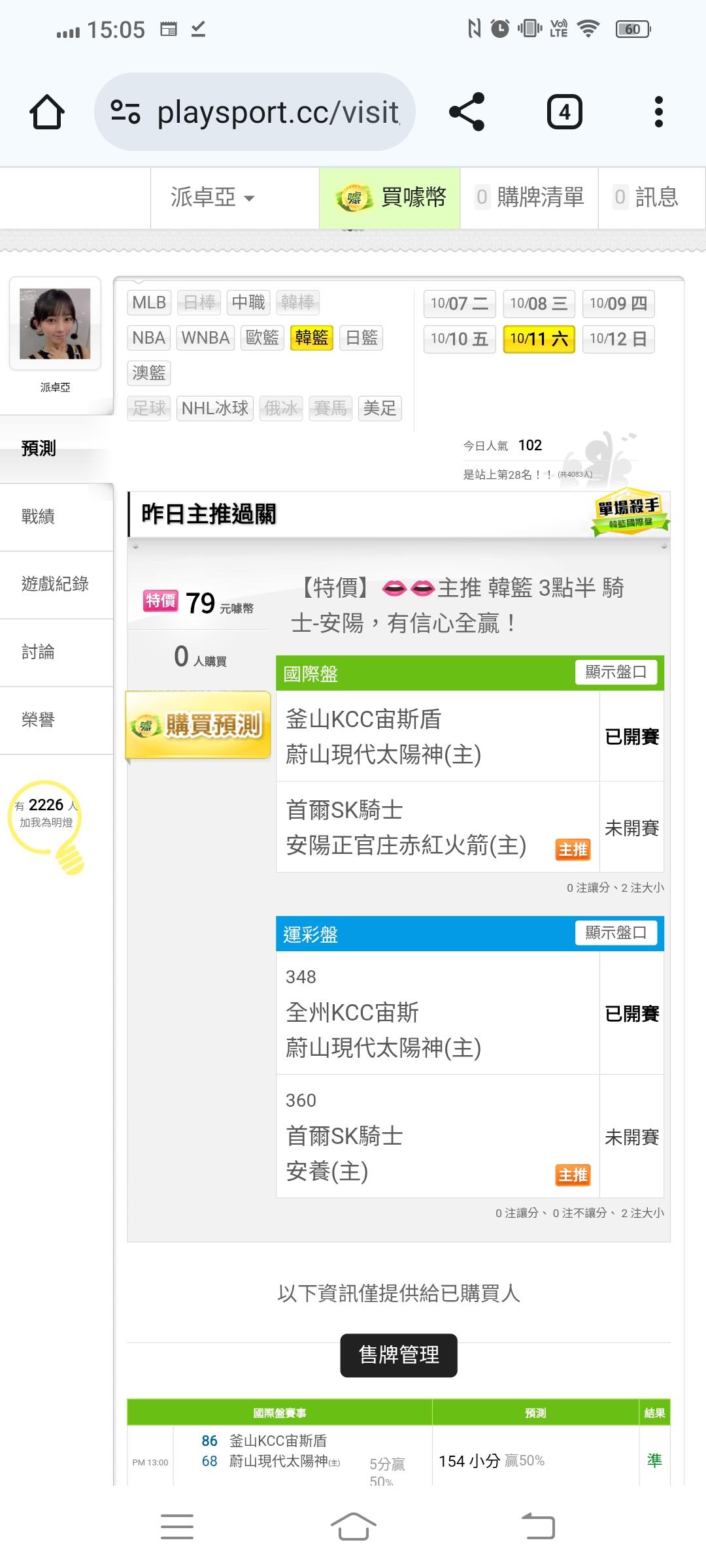Tap the Android back navigation icon

pos(538,1527)
